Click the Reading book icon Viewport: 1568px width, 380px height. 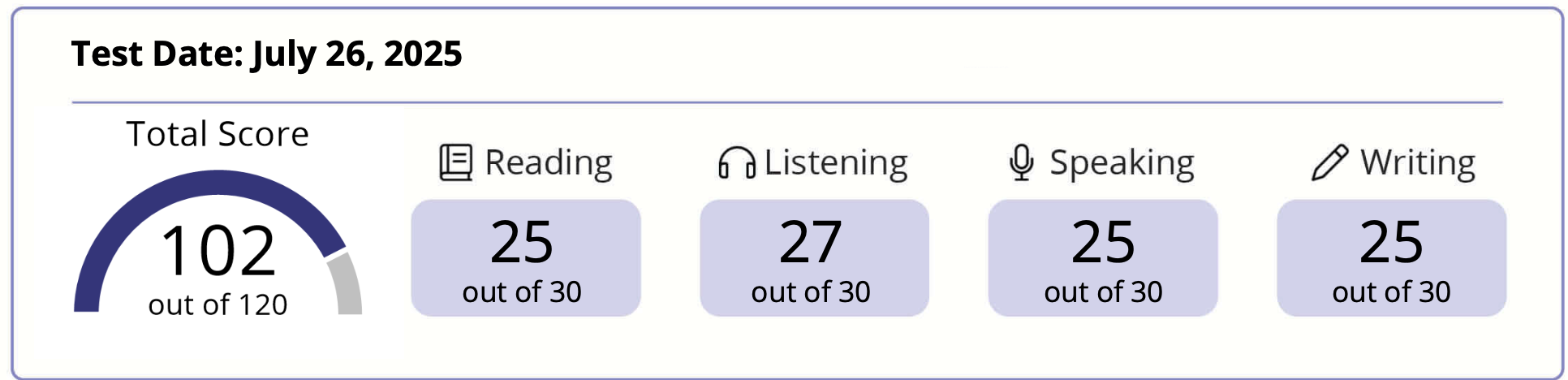tap(455, 162)
